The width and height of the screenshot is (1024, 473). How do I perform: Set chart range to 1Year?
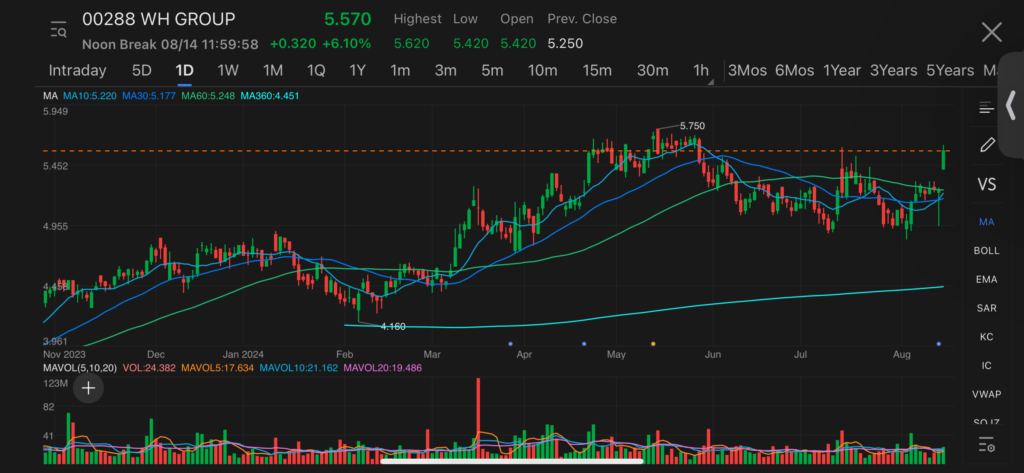(841, 71)
